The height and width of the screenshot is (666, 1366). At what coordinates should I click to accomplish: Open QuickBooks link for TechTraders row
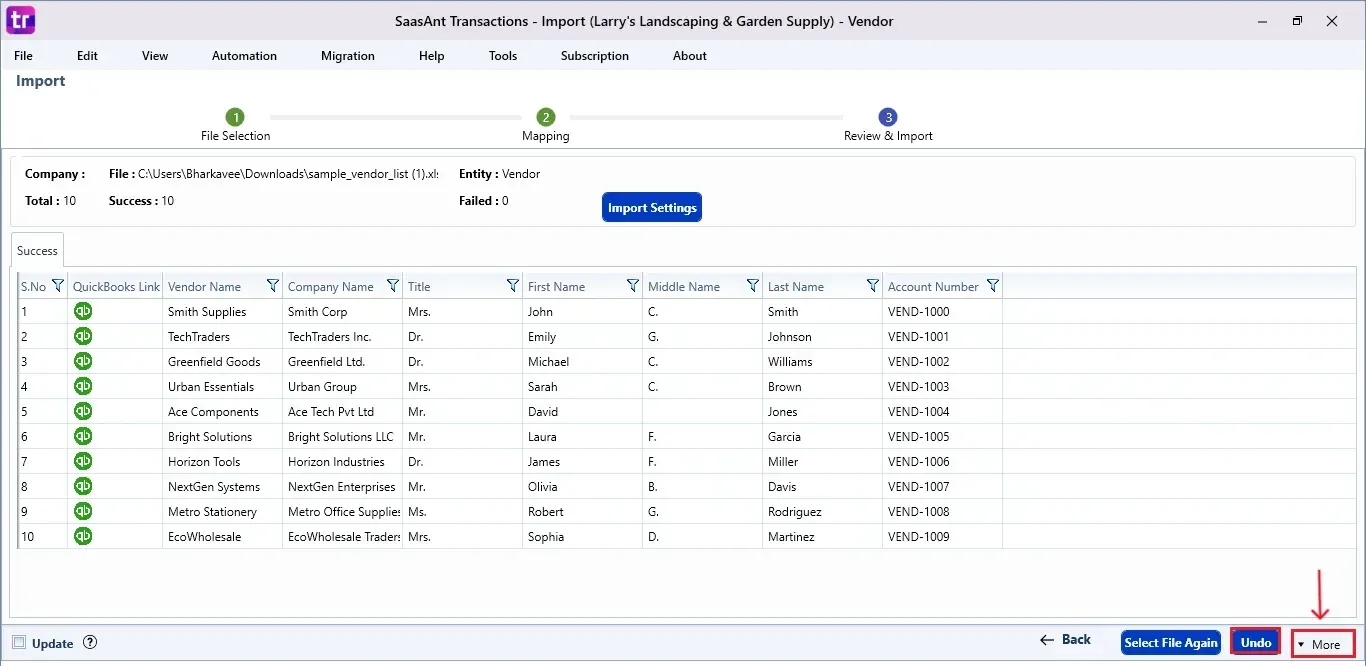coord(83,336)
